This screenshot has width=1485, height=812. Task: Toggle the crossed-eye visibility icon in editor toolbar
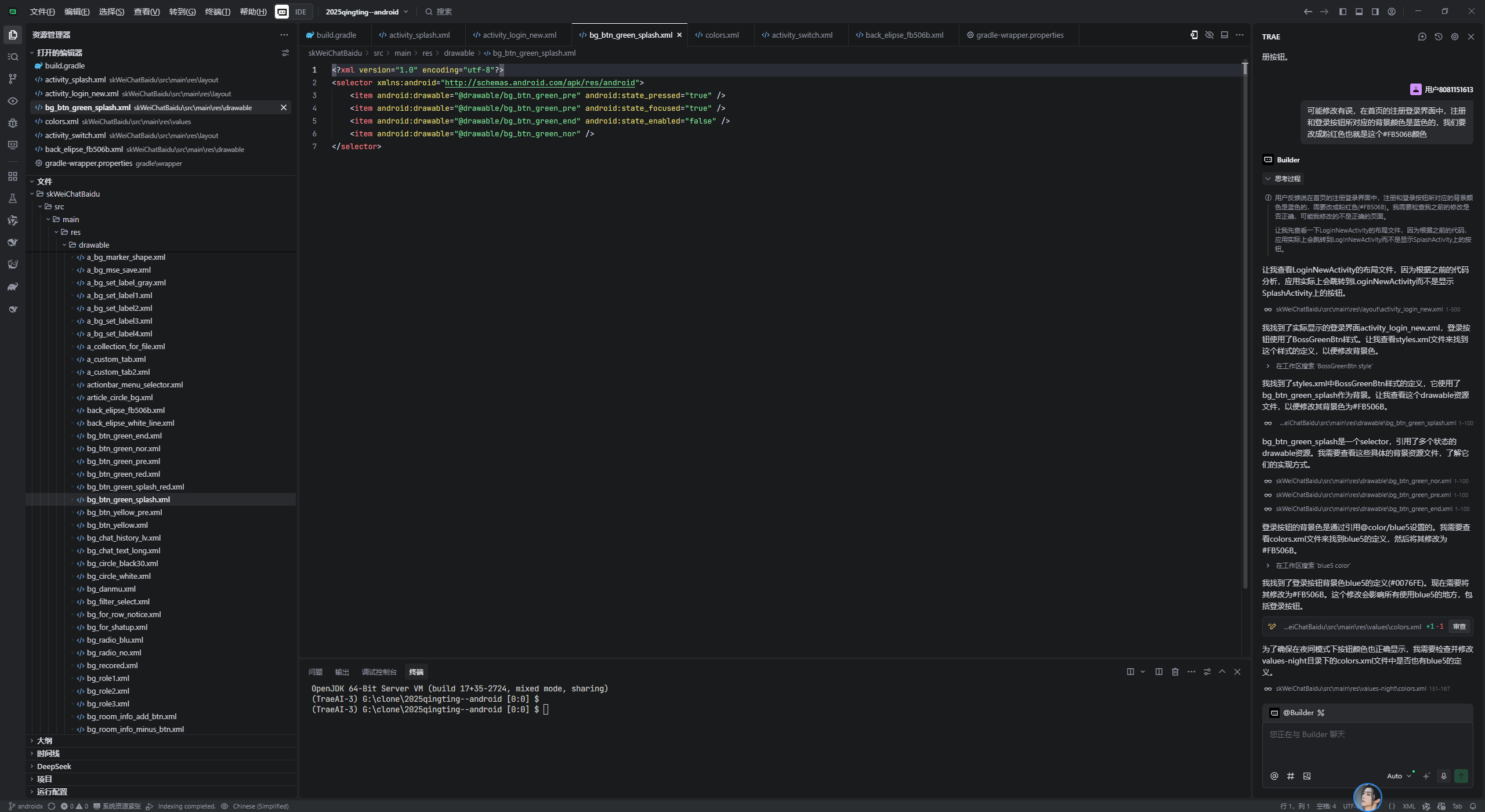coord(1209,35)
